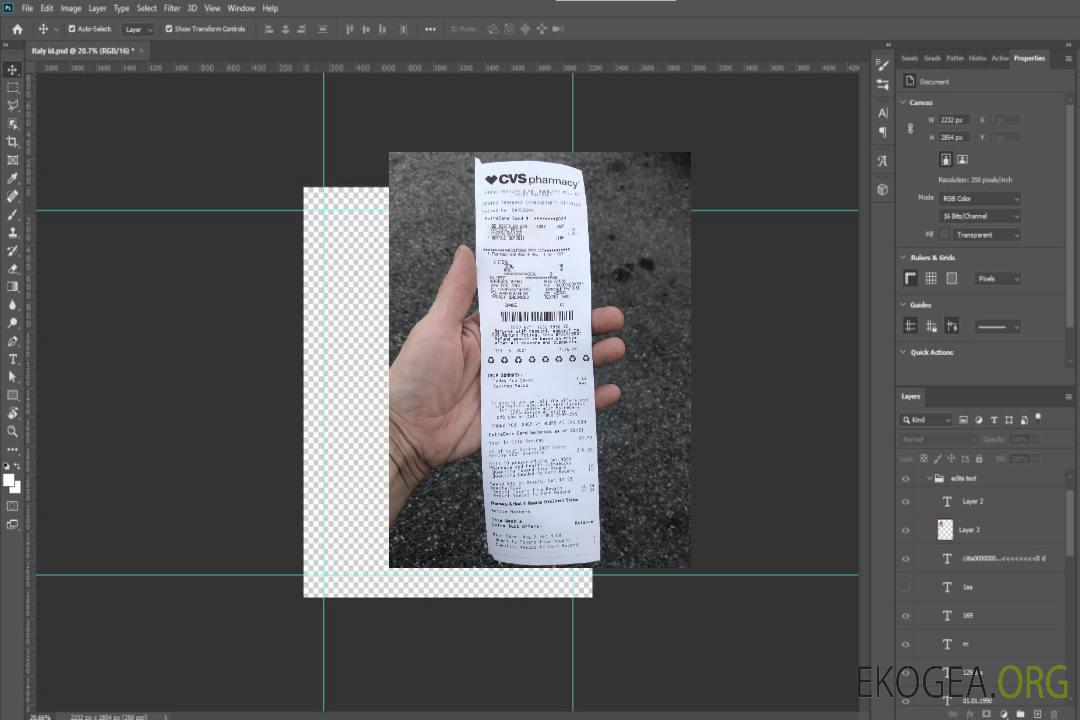Open the 3D panel cube icon
Viewport: 1080px width, 720px height.
(882, 189)
